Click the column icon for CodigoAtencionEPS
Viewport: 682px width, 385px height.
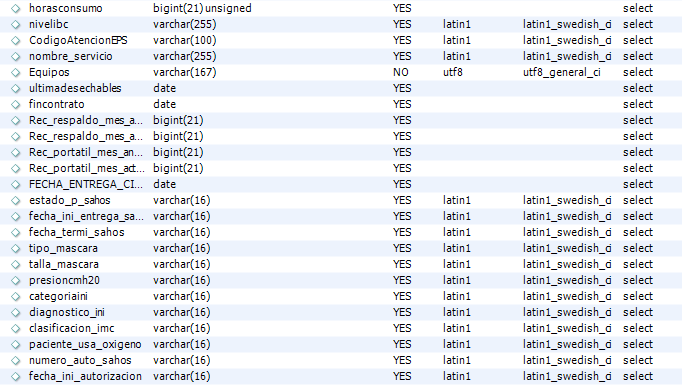[x=16, y=41]
